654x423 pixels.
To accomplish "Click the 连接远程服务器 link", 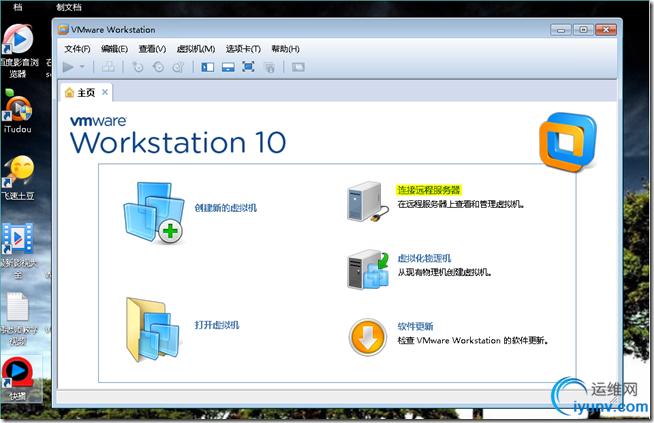I will click(x=429, y=190).
